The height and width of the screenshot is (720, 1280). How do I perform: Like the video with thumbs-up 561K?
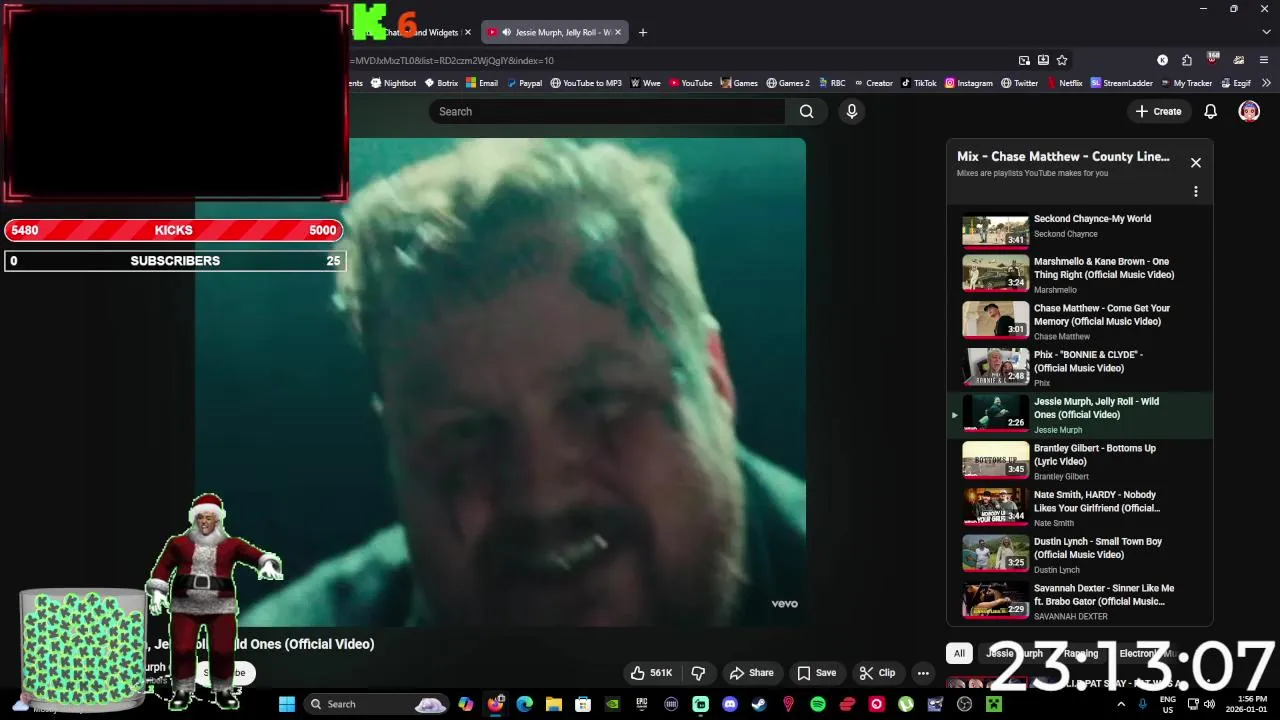[x=650, y=673]
